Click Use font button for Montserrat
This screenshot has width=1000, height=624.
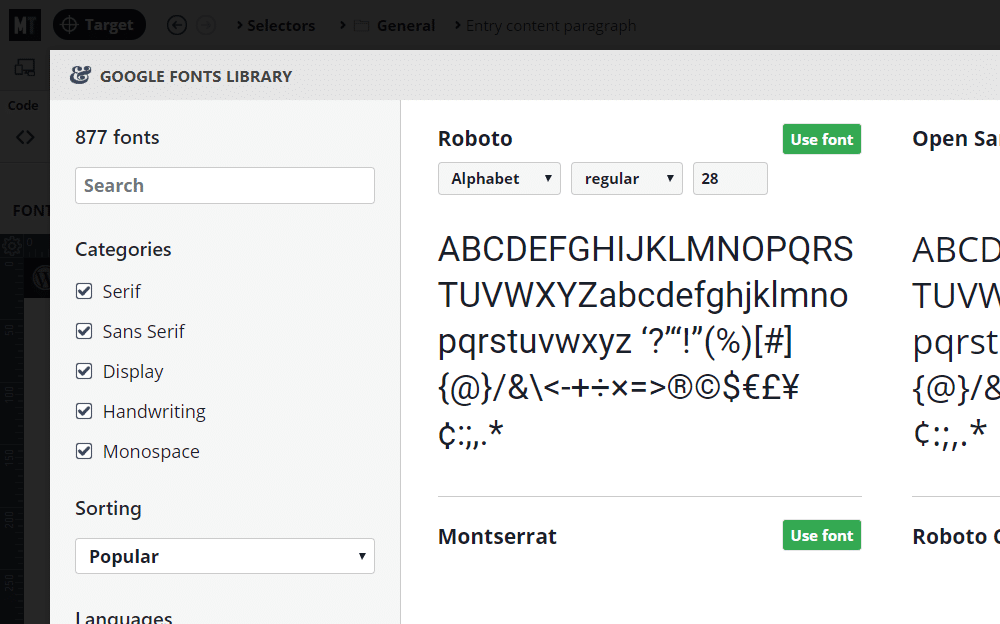821,535
